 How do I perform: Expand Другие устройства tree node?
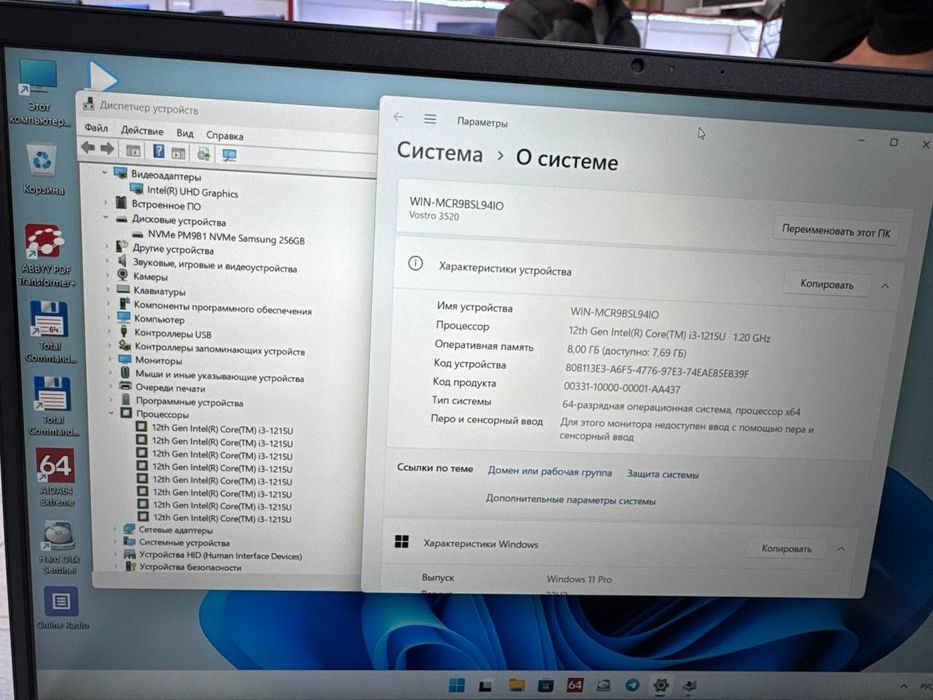point(107,246)
